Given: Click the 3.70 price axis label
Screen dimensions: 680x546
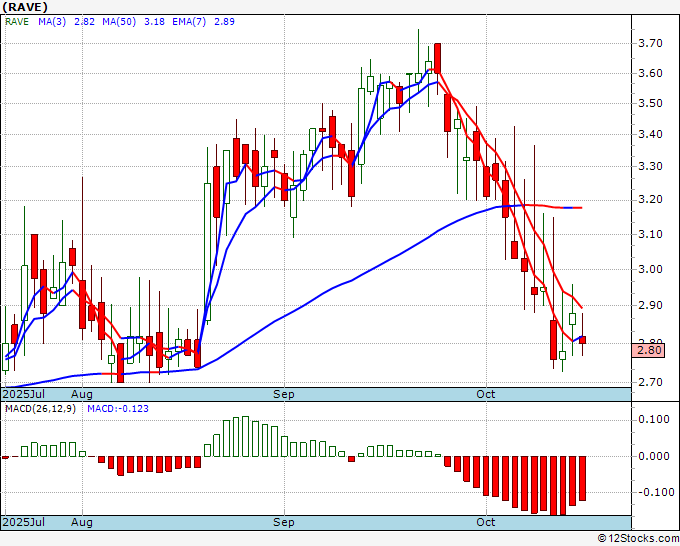Looking at the screenshot, I should [x=651, y=43].
